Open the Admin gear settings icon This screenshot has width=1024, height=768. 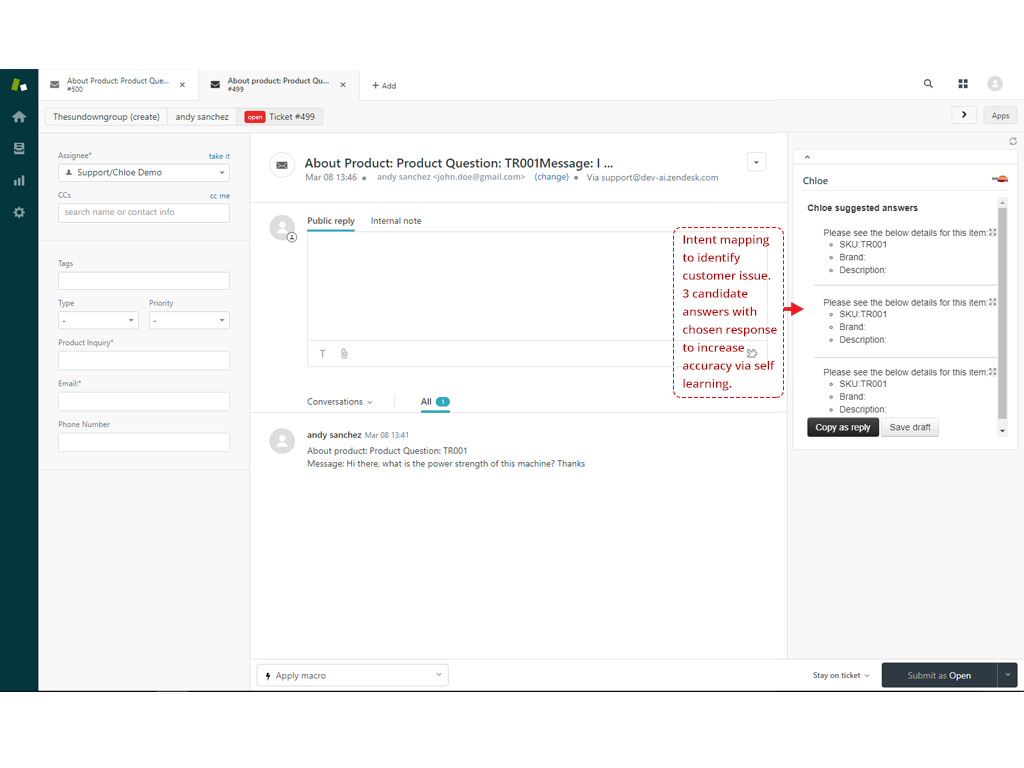point(19,213)
